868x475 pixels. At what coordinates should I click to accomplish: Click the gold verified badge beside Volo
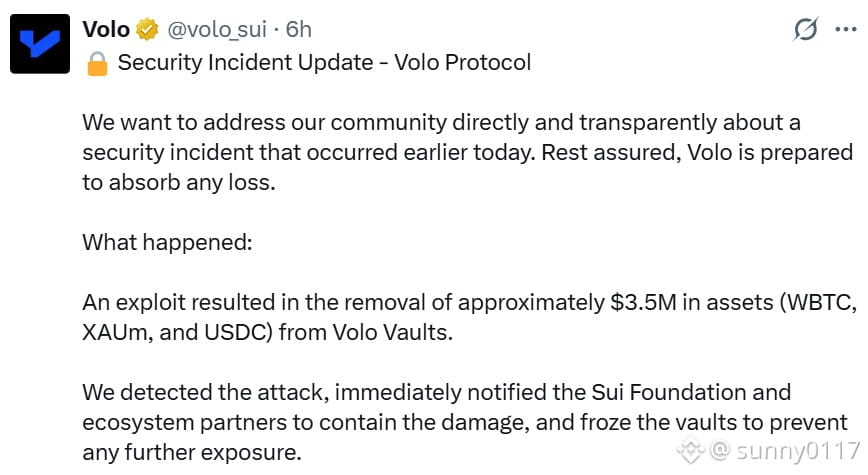(147, 29)
